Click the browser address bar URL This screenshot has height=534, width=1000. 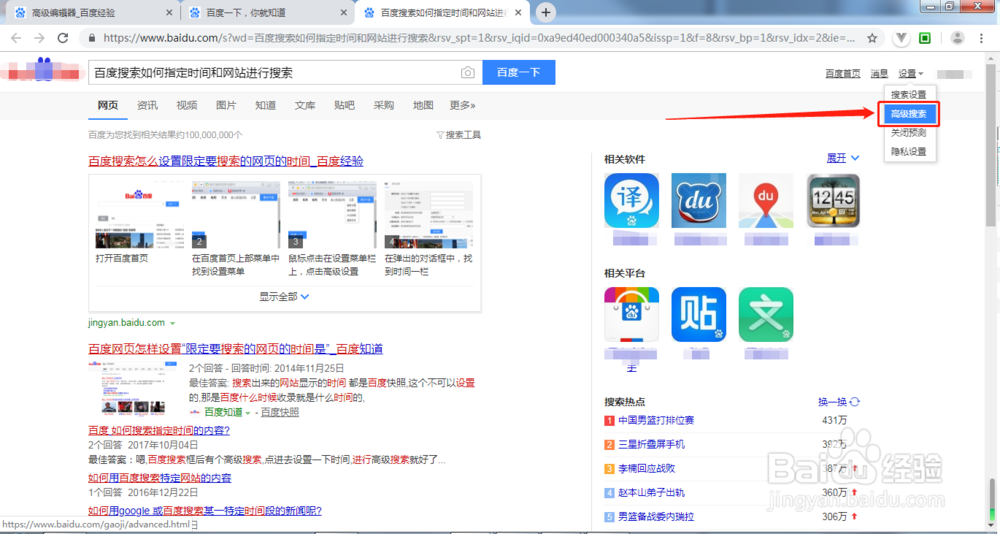(478, 38)
